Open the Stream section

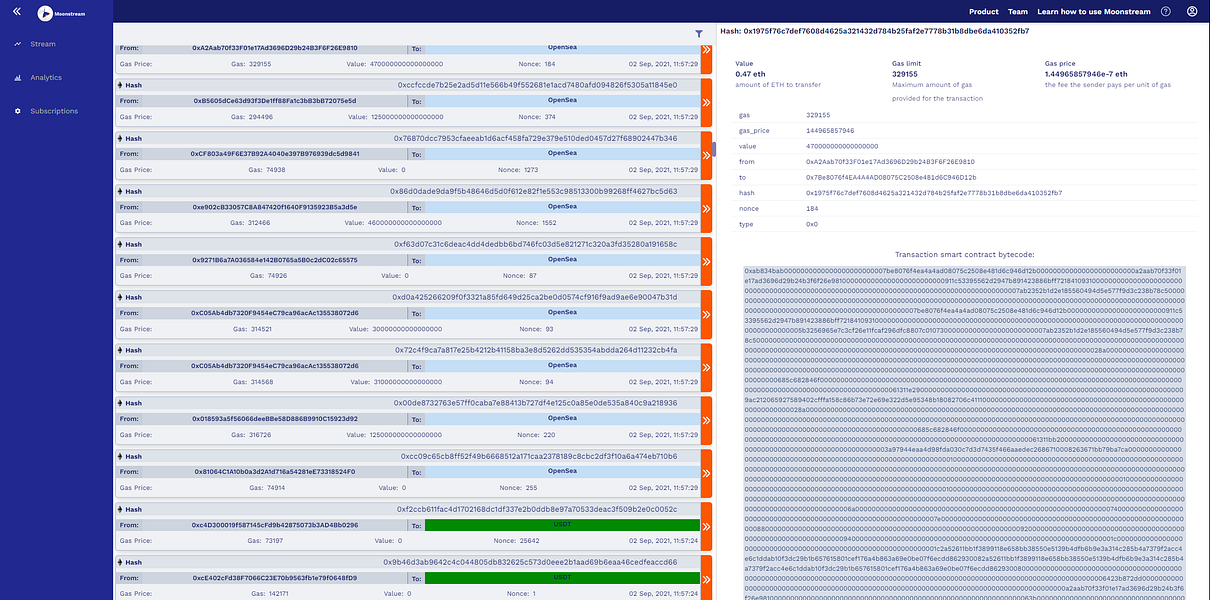pos(43,44)
